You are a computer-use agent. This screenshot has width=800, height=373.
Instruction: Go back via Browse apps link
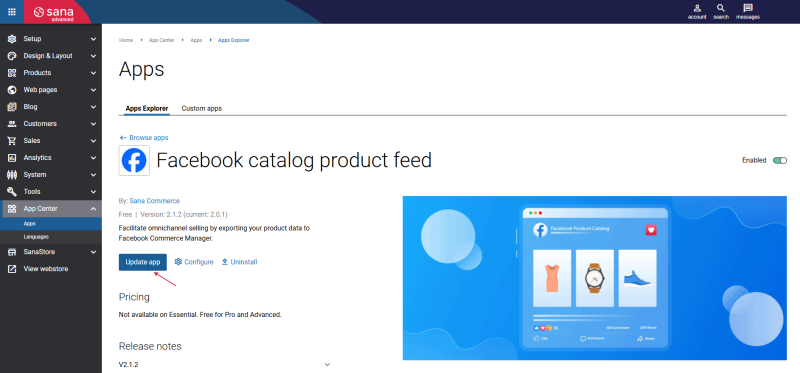point(143,138)
